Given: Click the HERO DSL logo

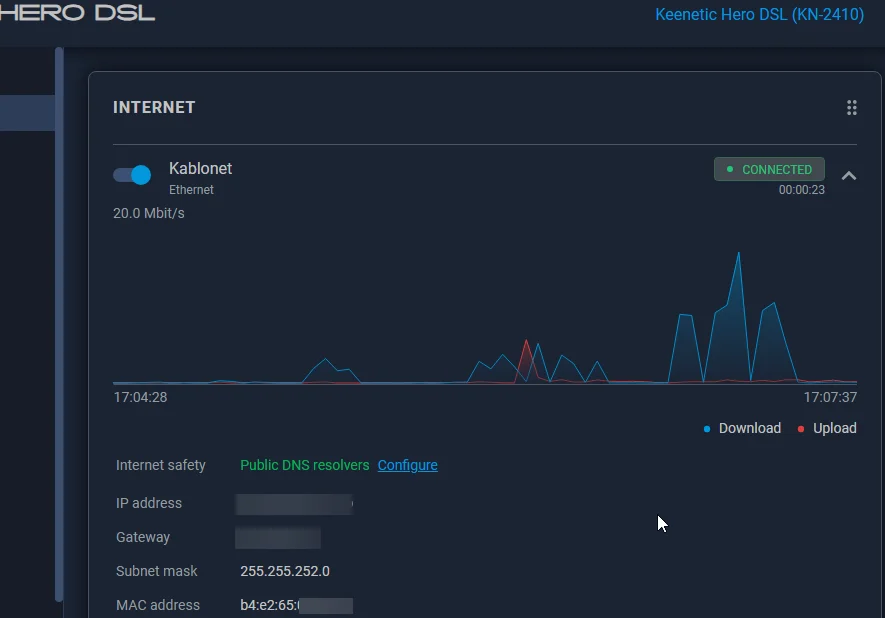Looking at the screenshot, I should [77, 12].
